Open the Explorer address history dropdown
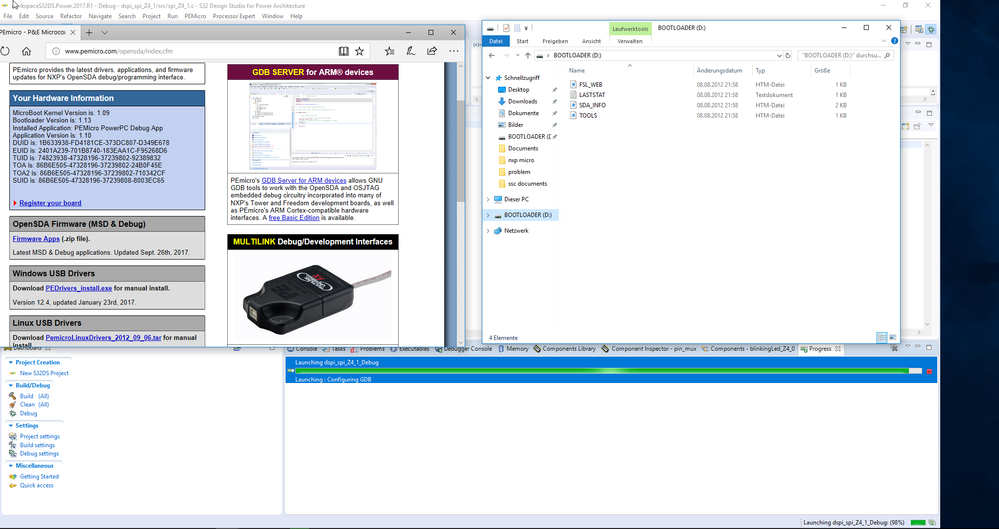This screenshot has height=529, width=999. point(779,55)
